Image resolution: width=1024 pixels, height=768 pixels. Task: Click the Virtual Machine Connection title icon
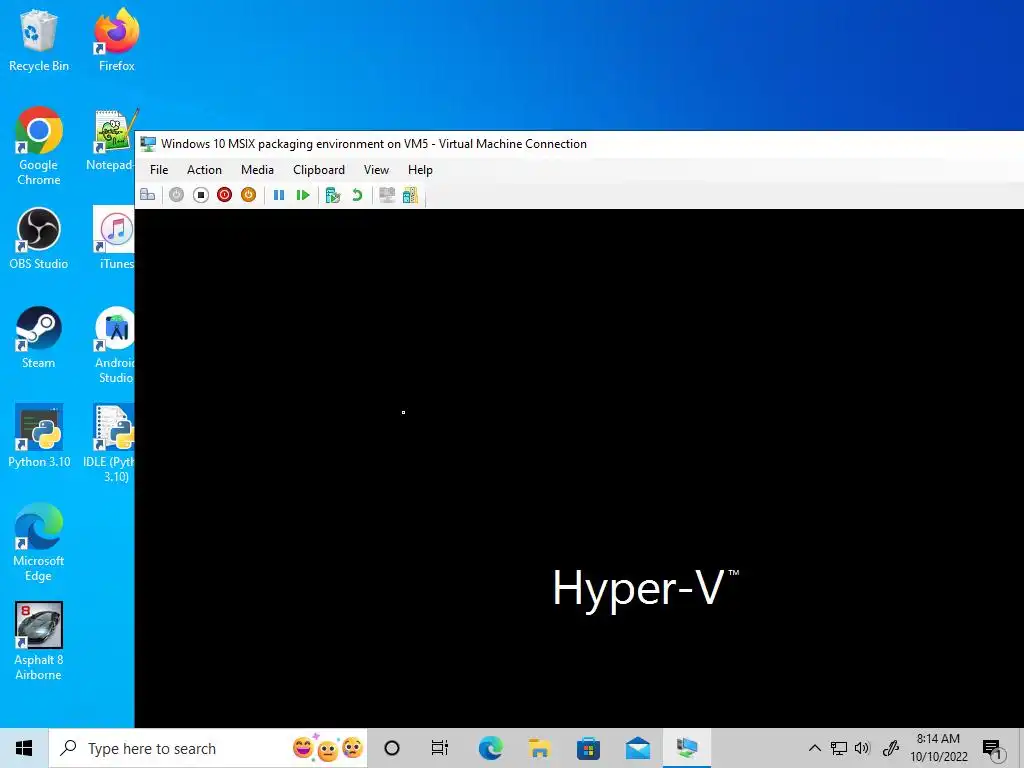point(148,144)
